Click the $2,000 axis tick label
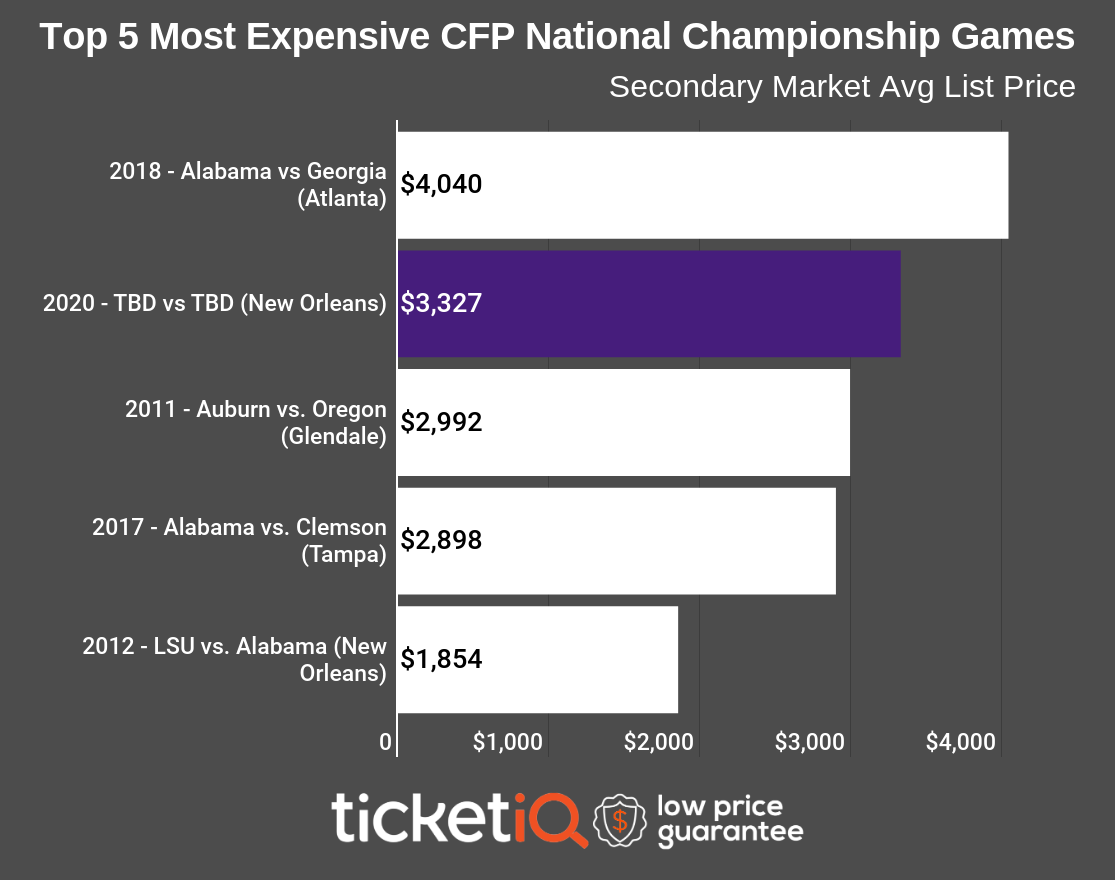Viewport: 1115px width, 880px height. tap(658, 742)
